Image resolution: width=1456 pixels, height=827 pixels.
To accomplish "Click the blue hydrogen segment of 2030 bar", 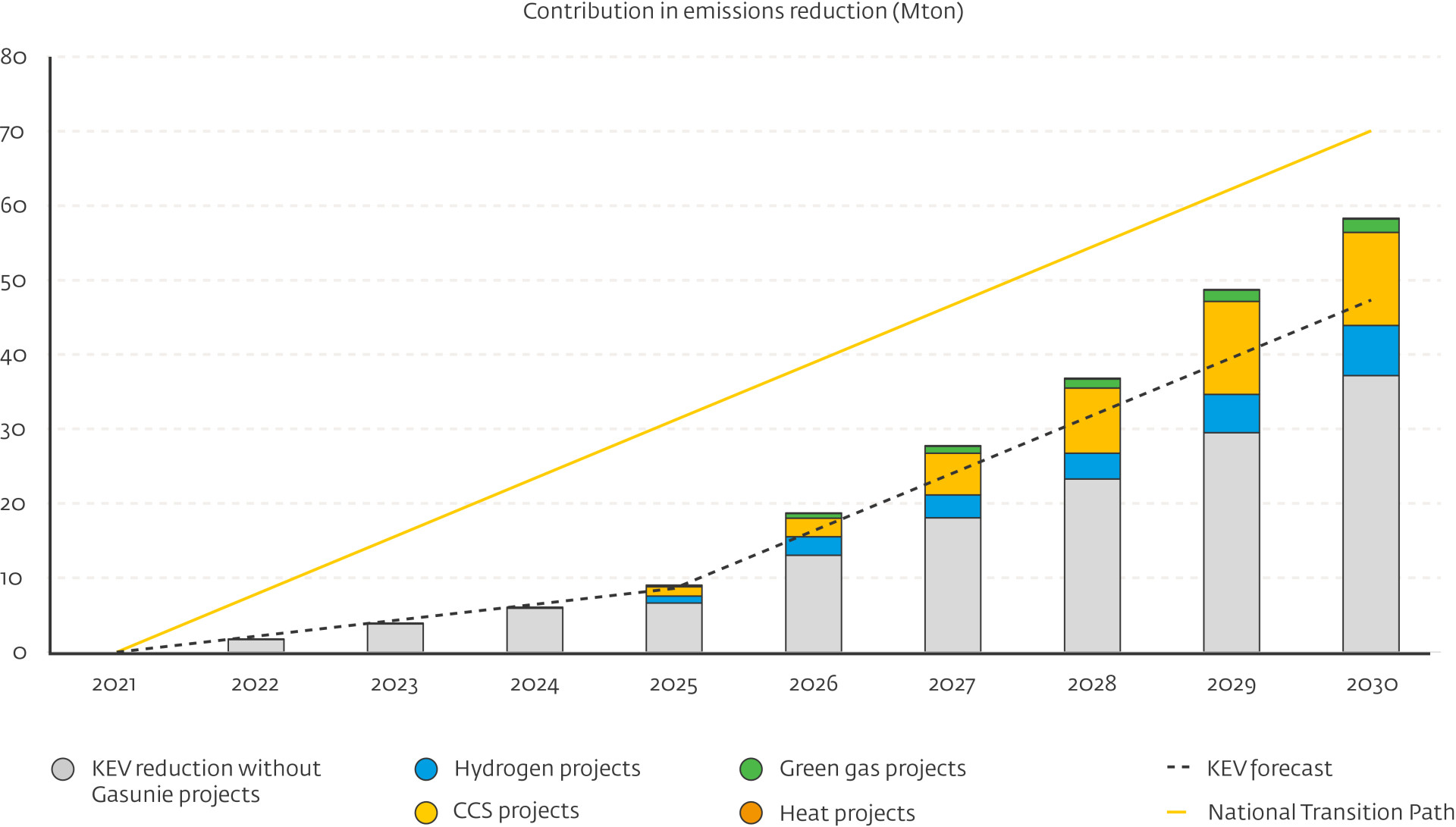I will (1371, 350).
